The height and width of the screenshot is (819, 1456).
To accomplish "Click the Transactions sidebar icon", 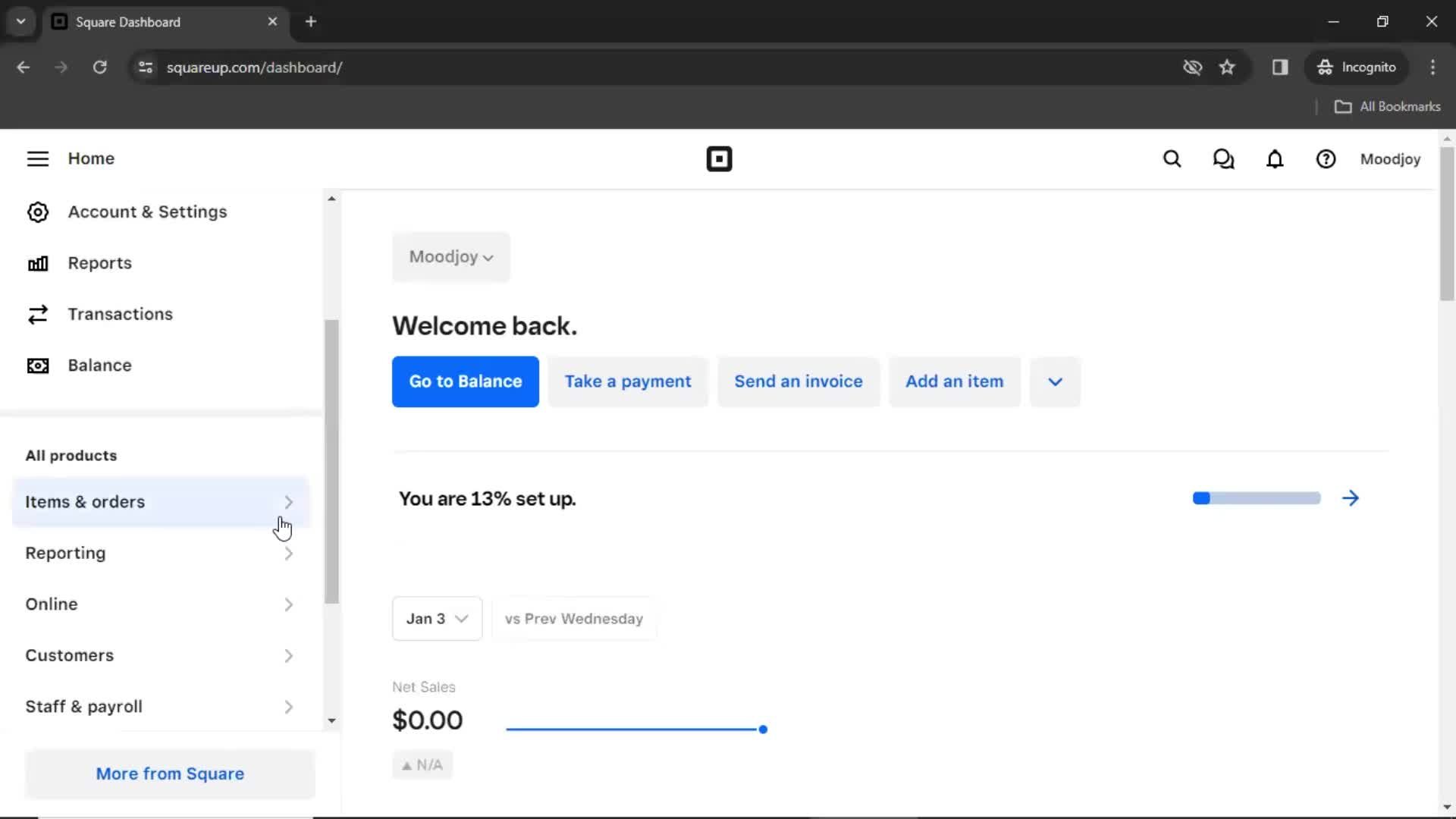I will point(37,314).
